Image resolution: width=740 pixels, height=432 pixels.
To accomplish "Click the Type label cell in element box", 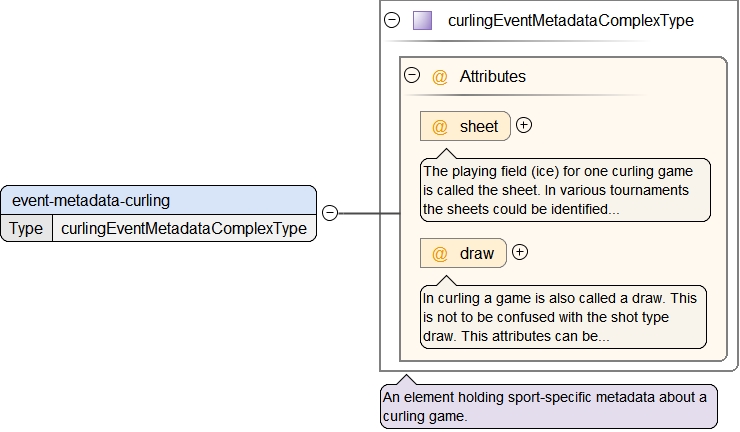I will click(26, 228).
